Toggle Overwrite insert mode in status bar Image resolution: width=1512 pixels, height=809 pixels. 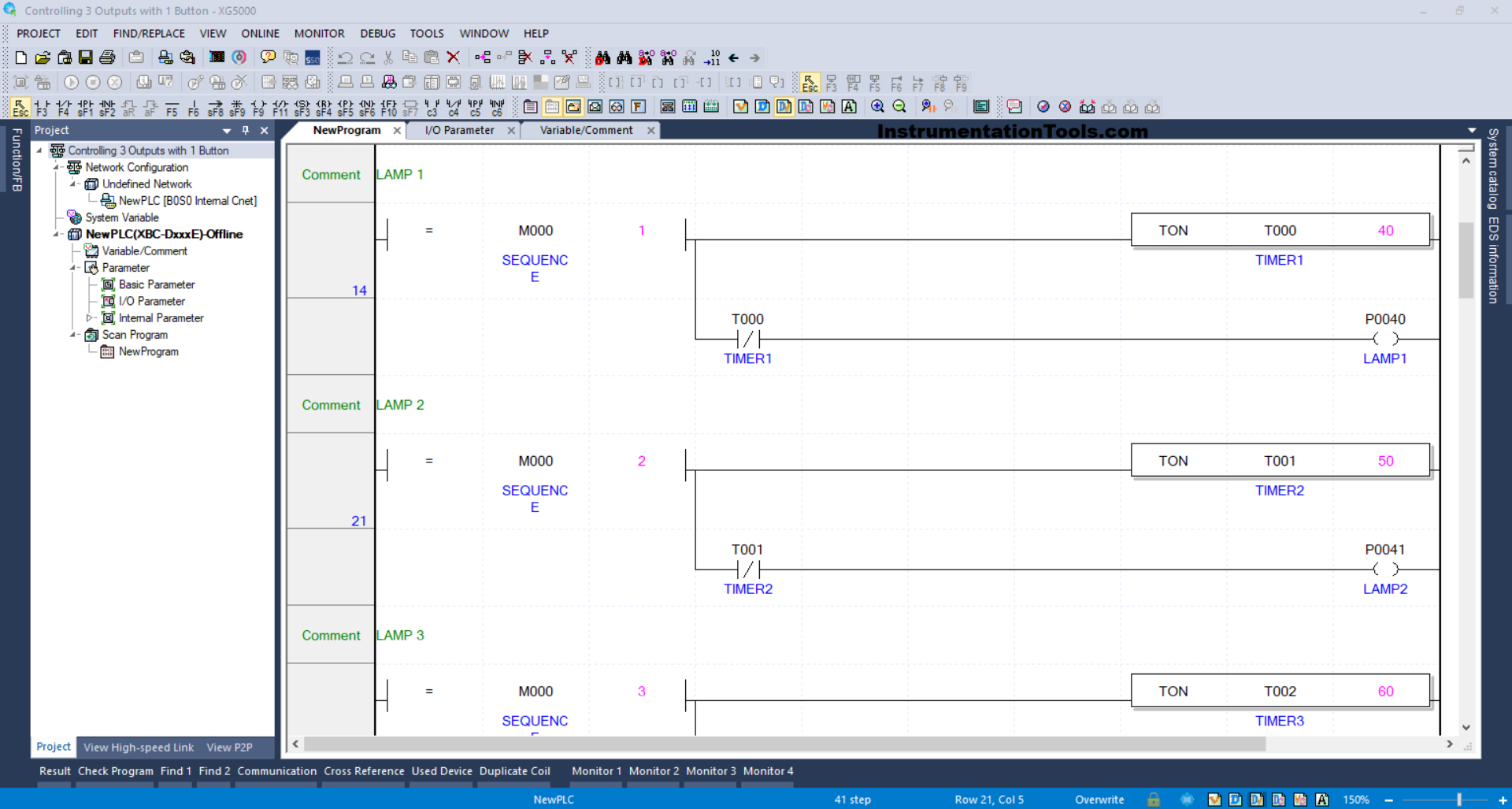coord(1099,800)
